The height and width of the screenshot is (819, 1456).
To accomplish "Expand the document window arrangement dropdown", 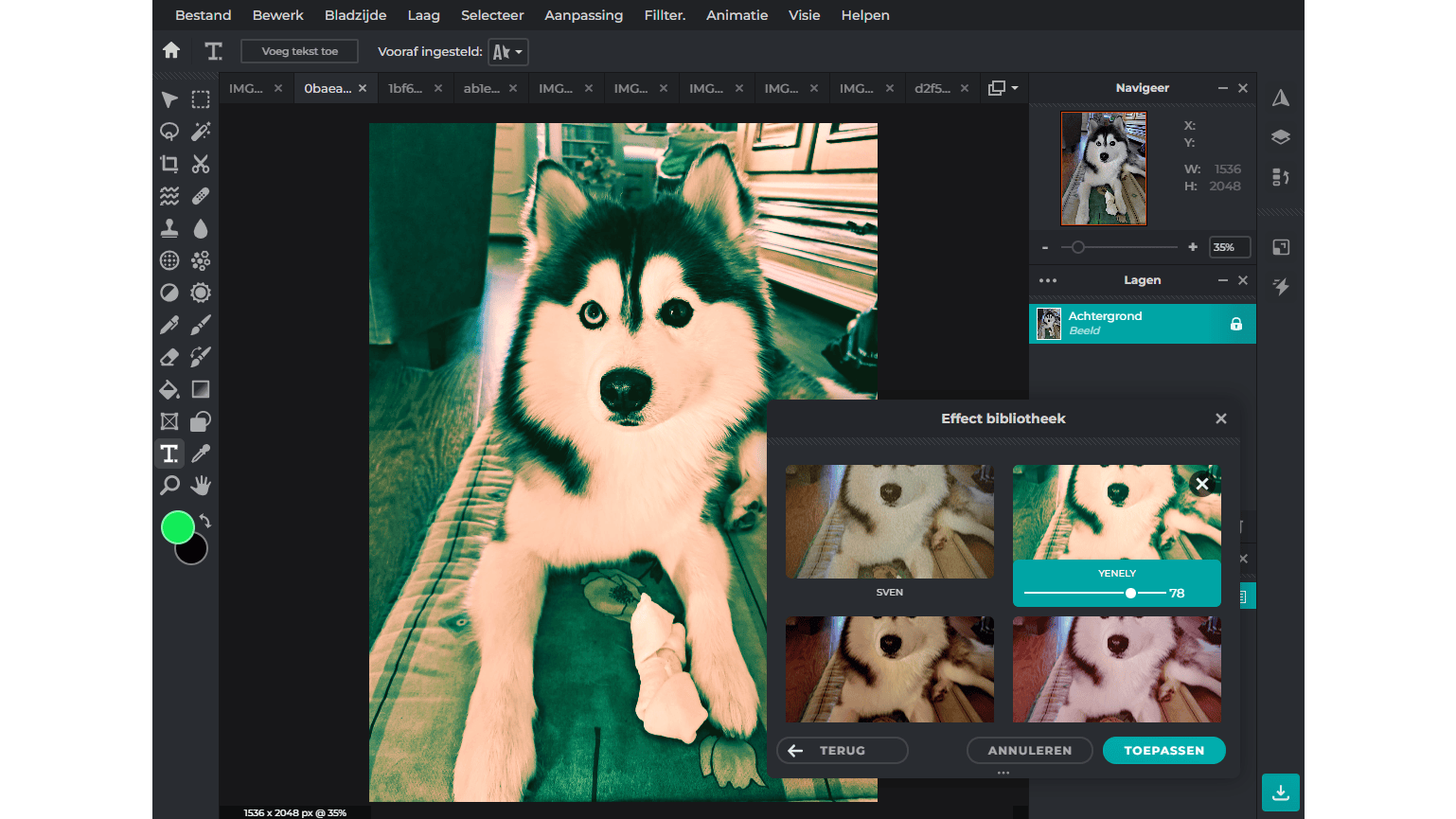I will click(1003, 88).
